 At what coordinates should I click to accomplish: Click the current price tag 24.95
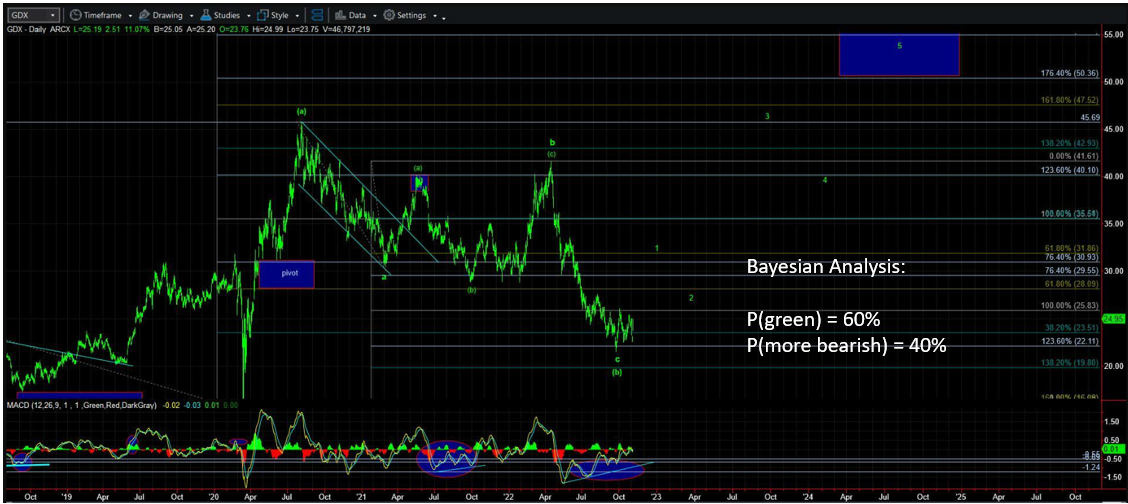[x=1112, y=319]
